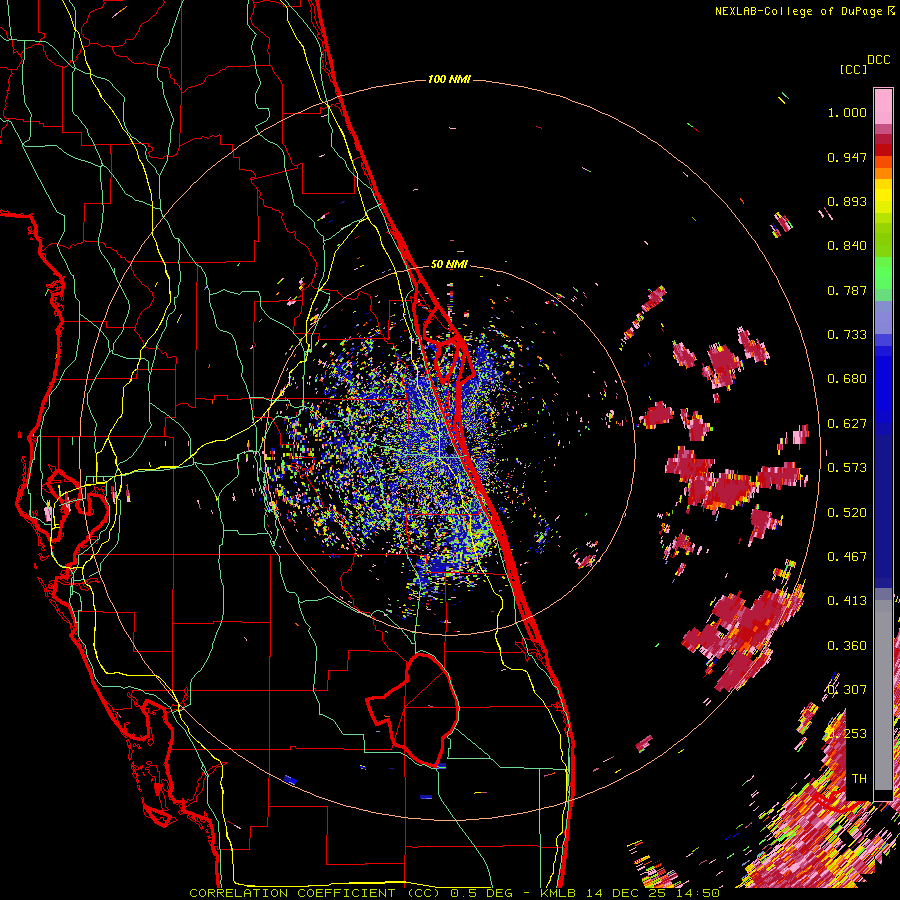Image resolution: width=900 pixels, height=900 pixels.
Task: Click the 0.893 scale value
Action: (847, 201)
